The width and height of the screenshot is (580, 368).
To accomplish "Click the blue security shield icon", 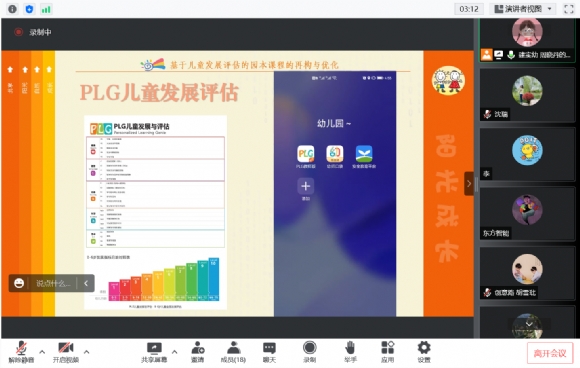I will [29, 9].
